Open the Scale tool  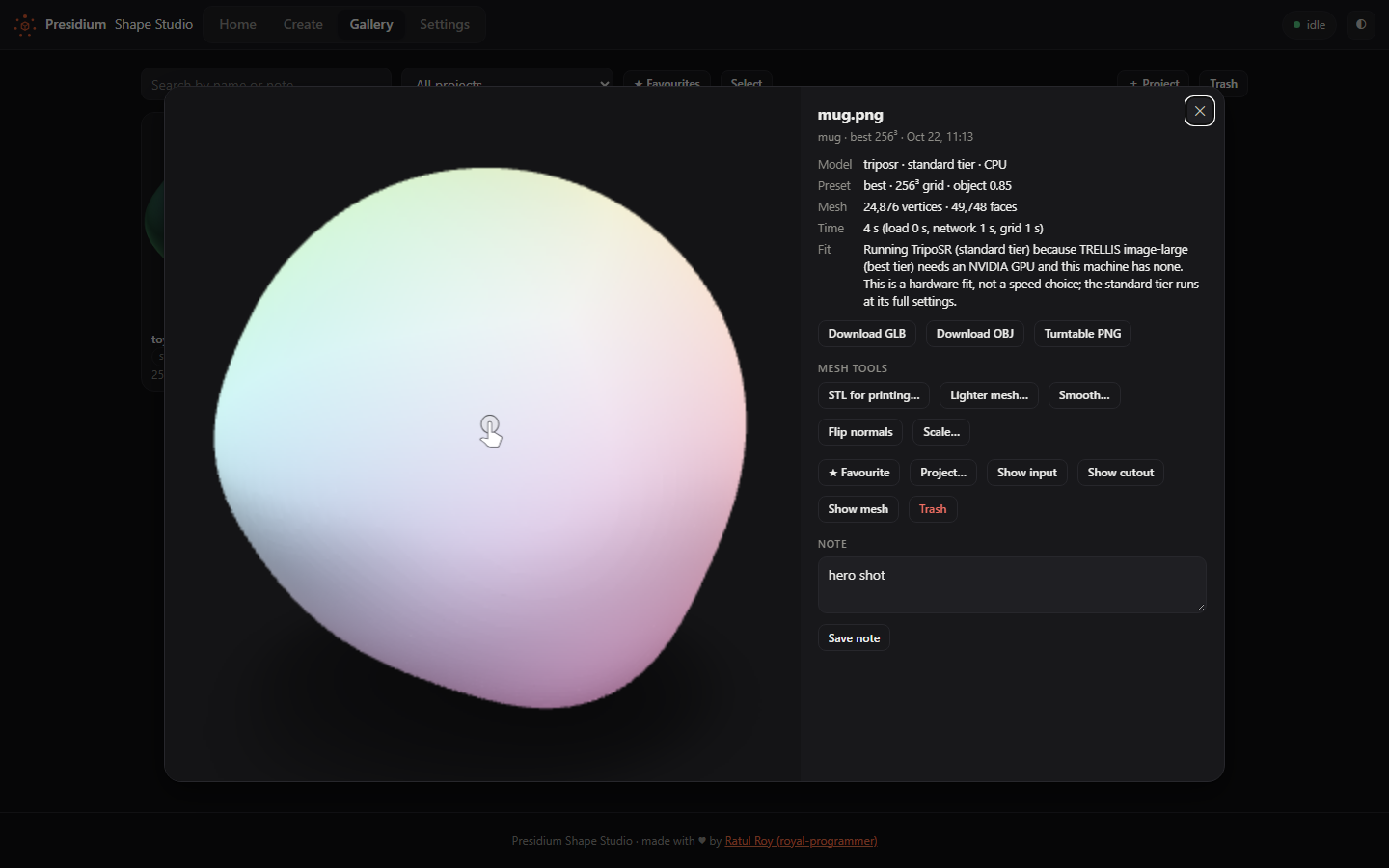(x=941, y=432)
